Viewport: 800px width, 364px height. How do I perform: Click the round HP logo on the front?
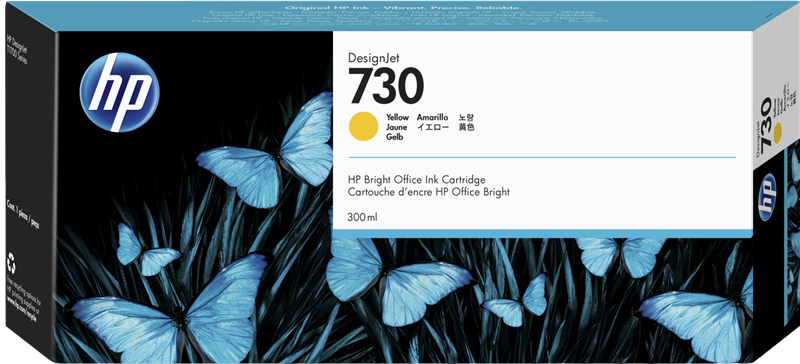[x=120, y=92]
